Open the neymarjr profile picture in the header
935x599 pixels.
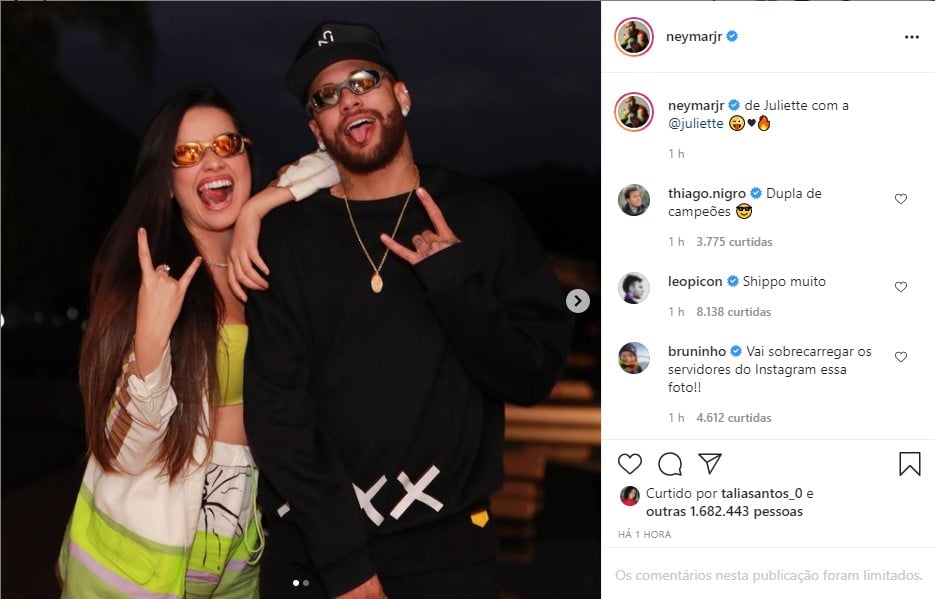click(x=634, y=37)
